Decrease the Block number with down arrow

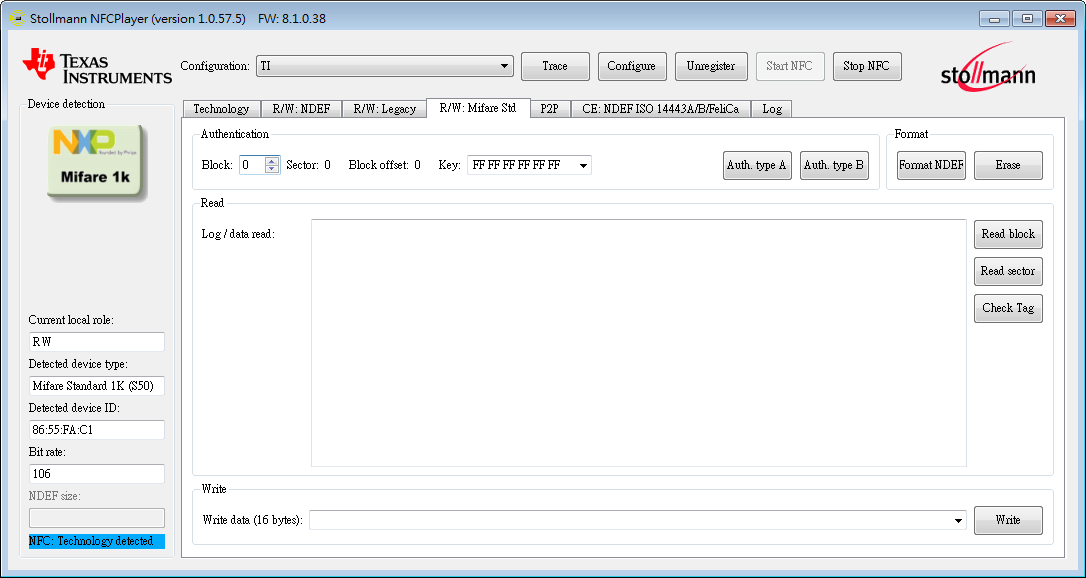272,170
